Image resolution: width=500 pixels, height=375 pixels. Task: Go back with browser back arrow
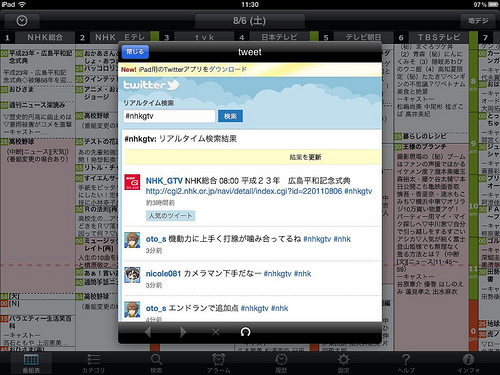[148, 332]
